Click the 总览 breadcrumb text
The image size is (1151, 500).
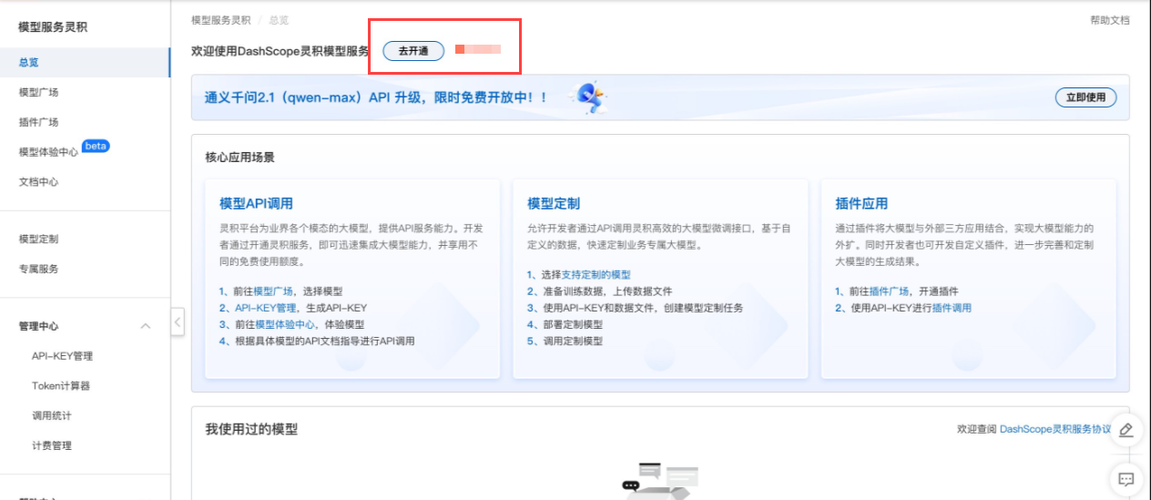(279, 21)
